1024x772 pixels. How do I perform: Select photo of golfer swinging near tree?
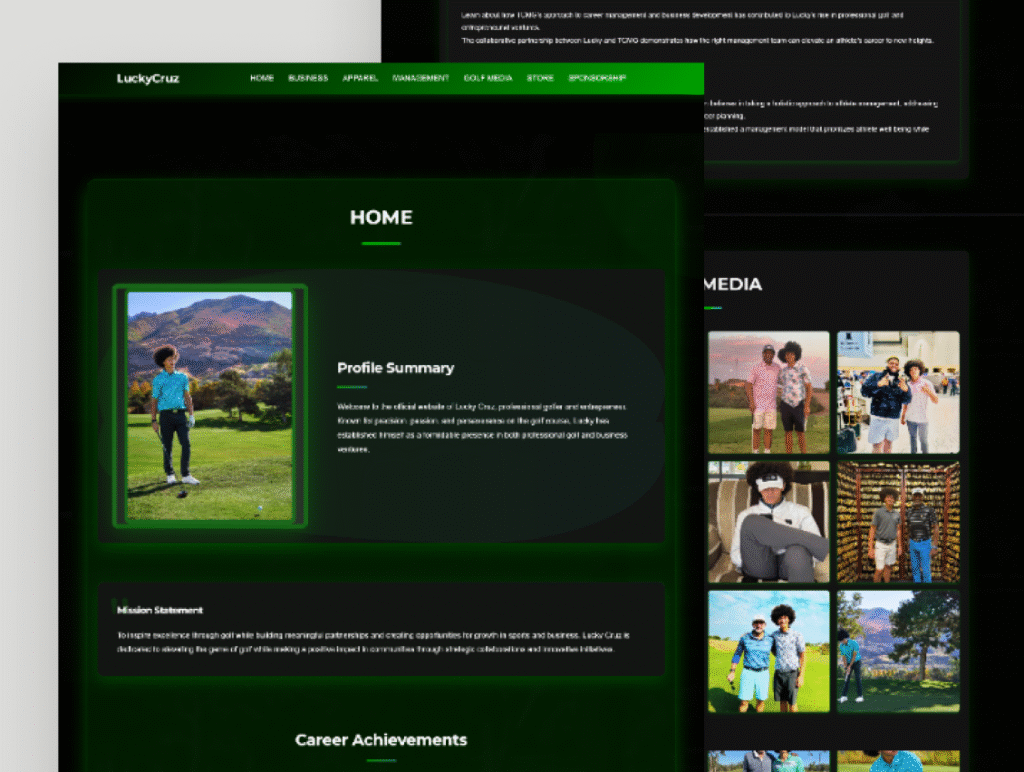[x=898, y=651]
